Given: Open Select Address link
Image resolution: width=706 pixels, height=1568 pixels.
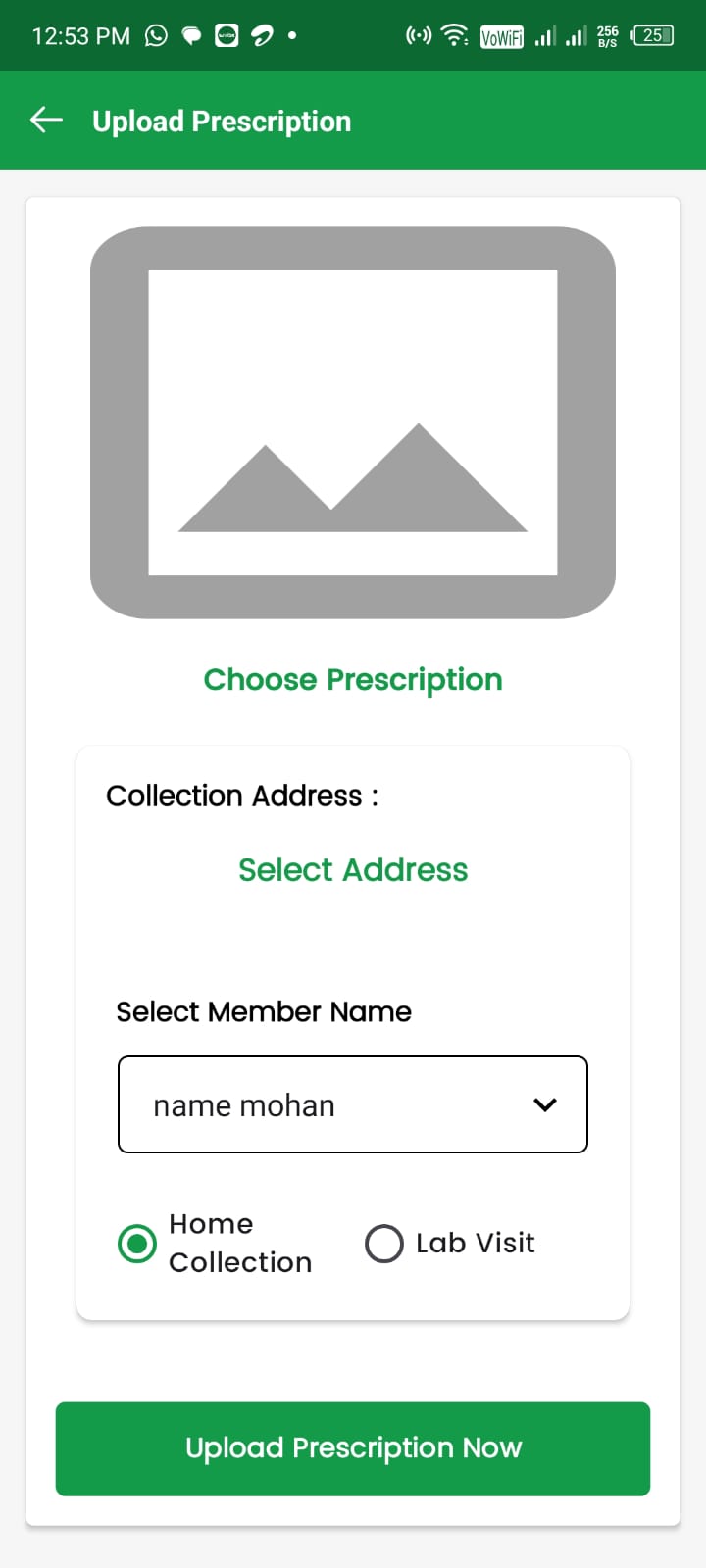Looking at the screenshot, I should (x=353, y=870).
